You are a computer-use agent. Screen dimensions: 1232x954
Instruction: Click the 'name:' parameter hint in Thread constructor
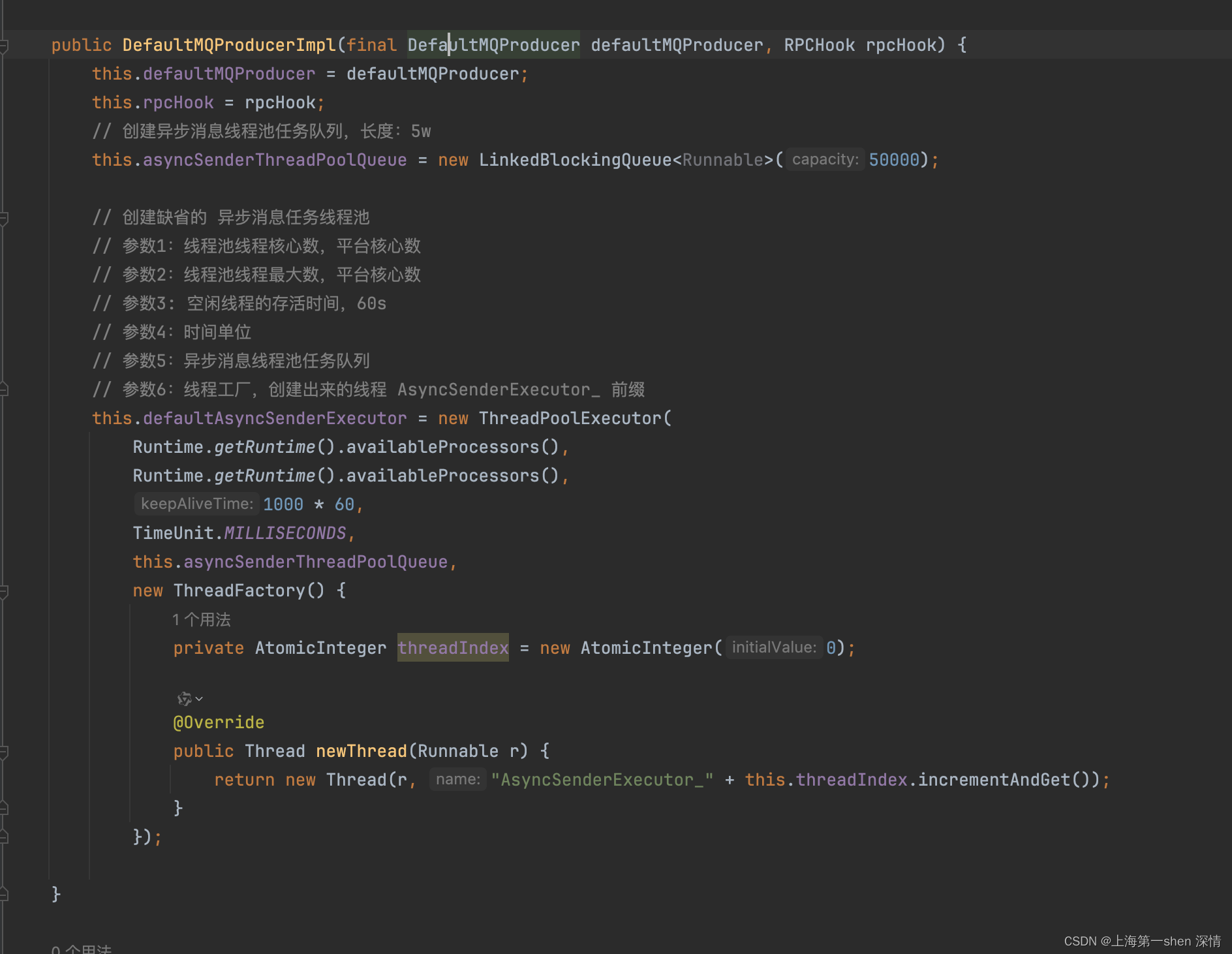(458, 779)
